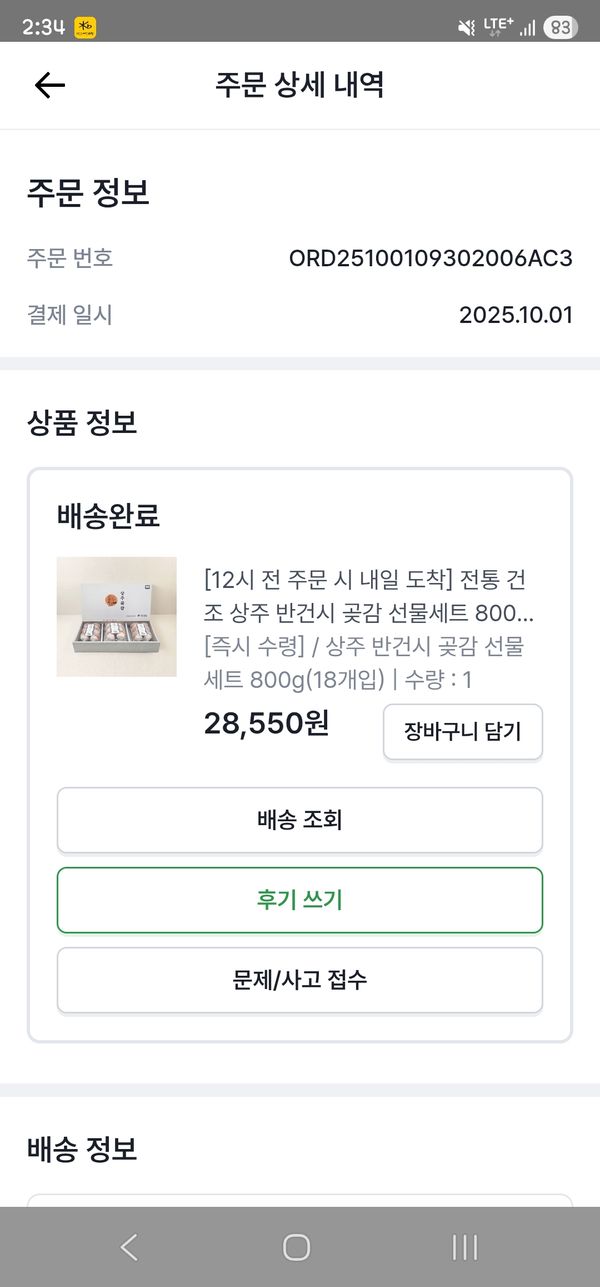
Task: Tap the payment date 2025.10.01
Action: (x=515, y=316)
